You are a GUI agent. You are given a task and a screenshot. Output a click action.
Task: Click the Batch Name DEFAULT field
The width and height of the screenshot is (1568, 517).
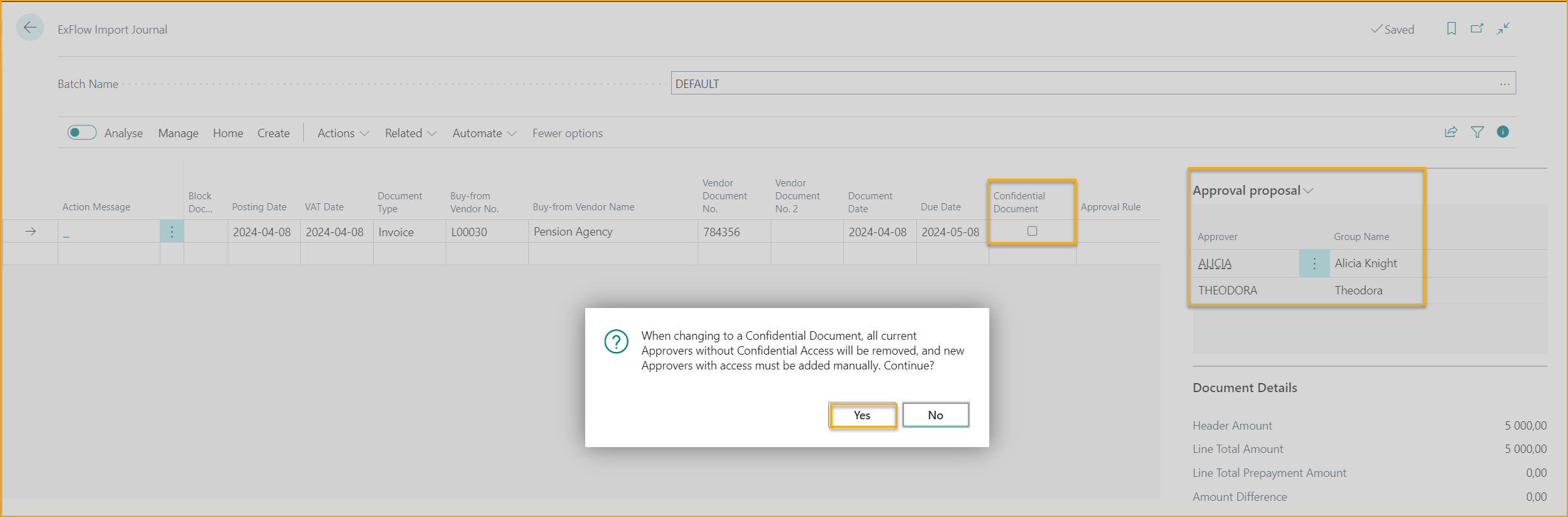(1086, 83)
